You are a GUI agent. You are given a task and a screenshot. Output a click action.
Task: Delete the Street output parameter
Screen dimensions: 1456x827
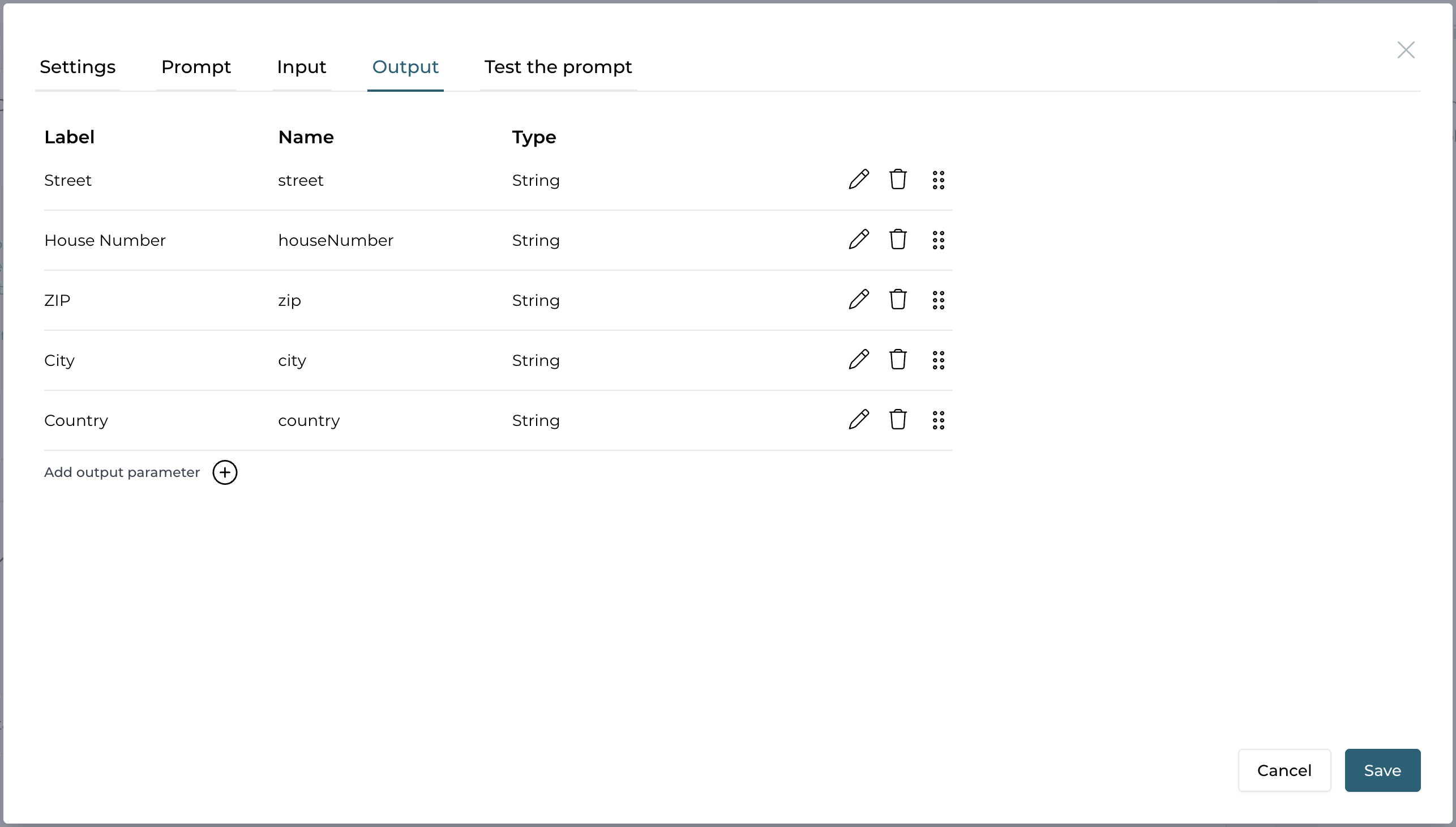897,180
